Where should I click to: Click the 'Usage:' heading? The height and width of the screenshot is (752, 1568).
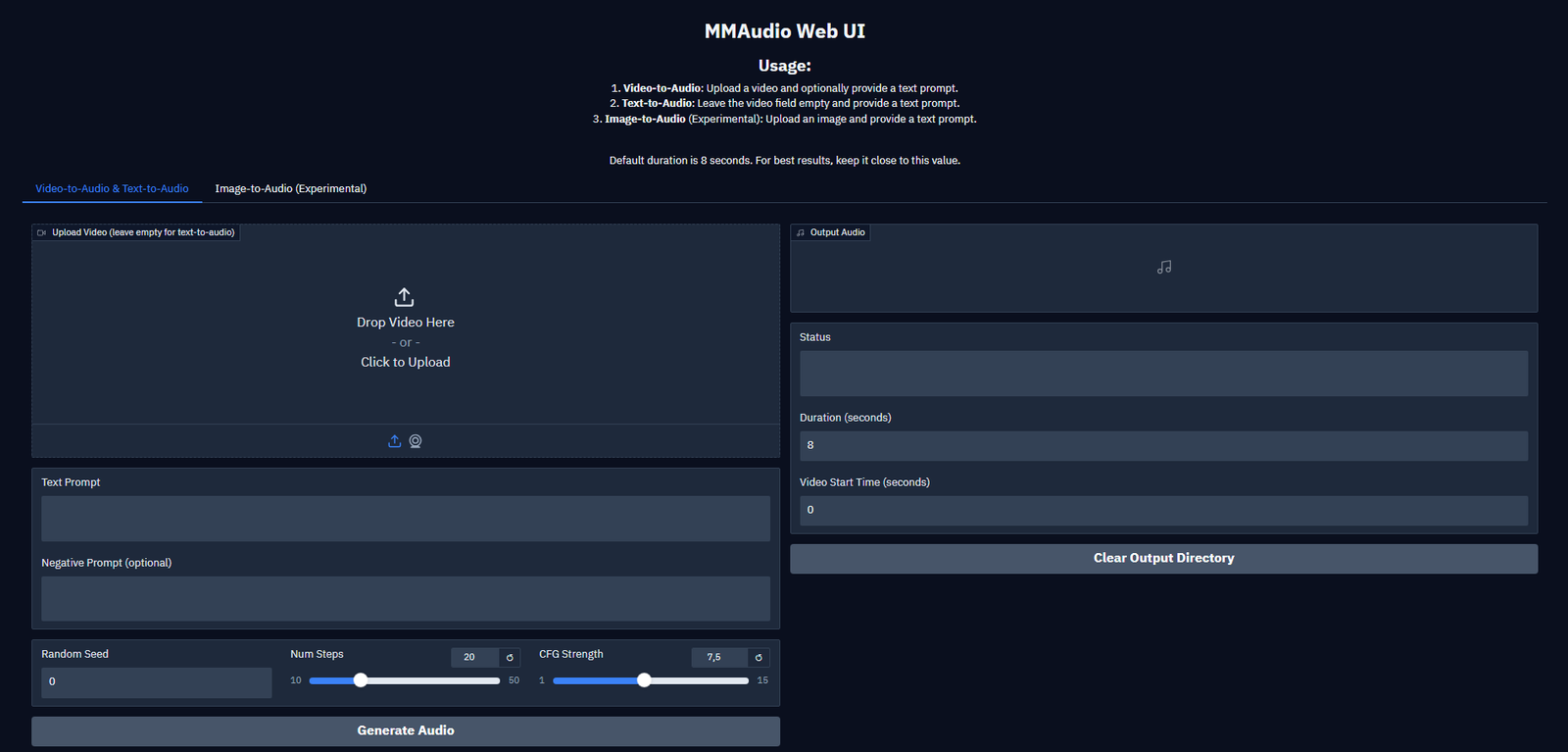click(x=785, y=66)
